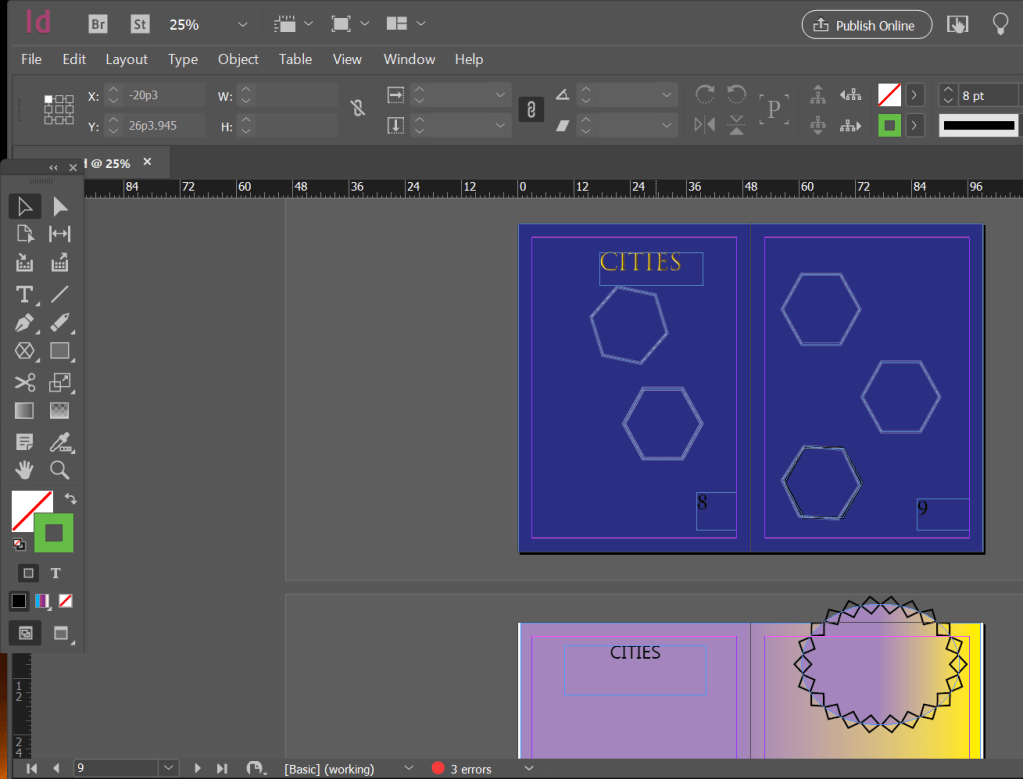The image size is (1023, 779).
Task: Switch to the Direct Selection tool
Action: [60, 206]
